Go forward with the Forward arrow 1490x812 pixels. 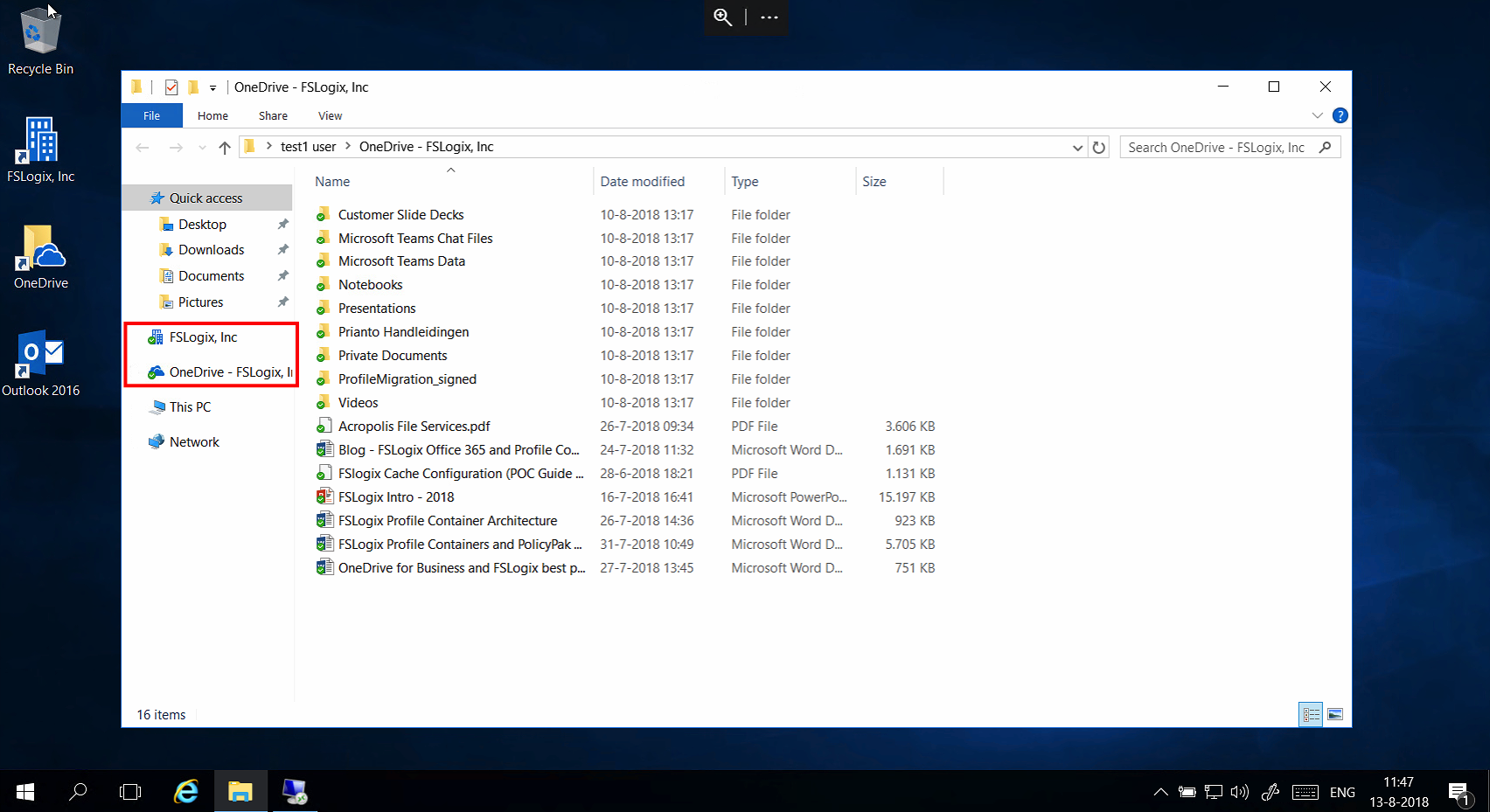point(176,147)
